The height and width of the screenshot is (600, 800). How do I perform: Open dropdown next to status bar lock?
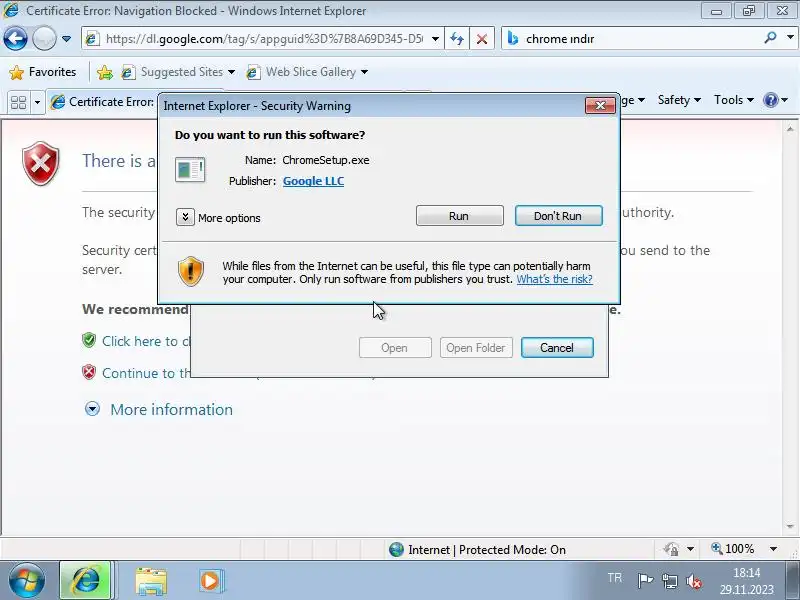point(690,549)
